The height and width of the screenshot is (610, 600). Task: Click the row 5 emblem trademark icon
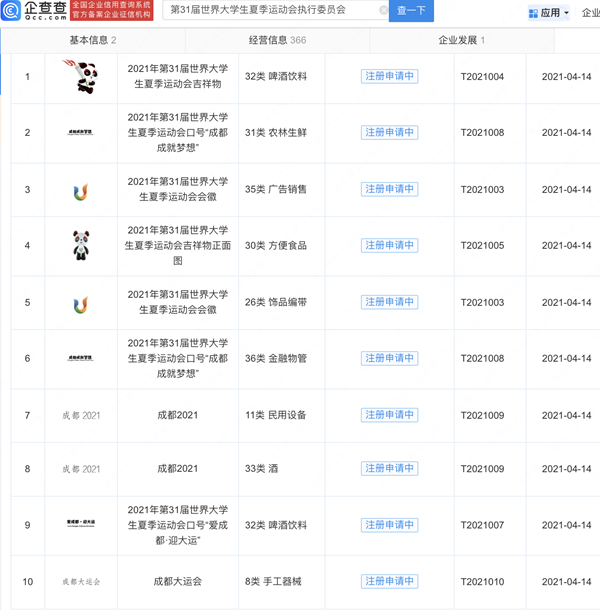(80, 303)
